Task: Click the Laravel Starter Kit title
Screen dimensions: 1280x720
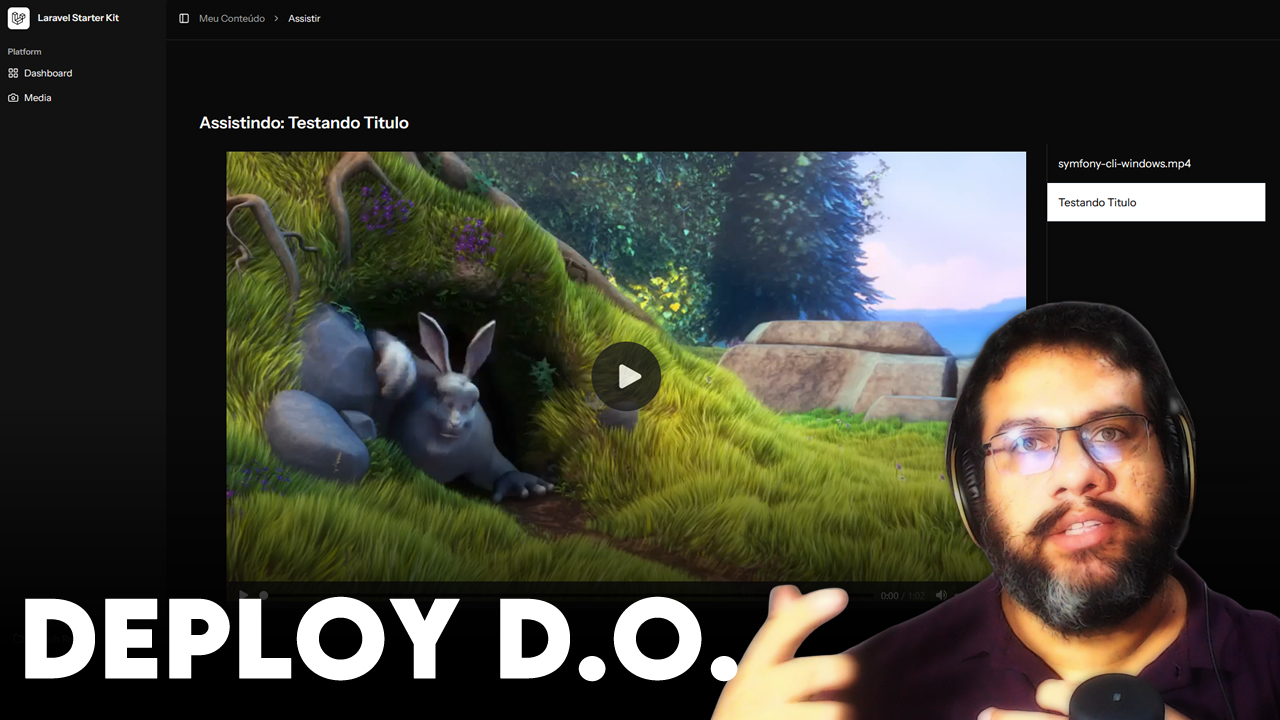Action: [x=78, y=18]
